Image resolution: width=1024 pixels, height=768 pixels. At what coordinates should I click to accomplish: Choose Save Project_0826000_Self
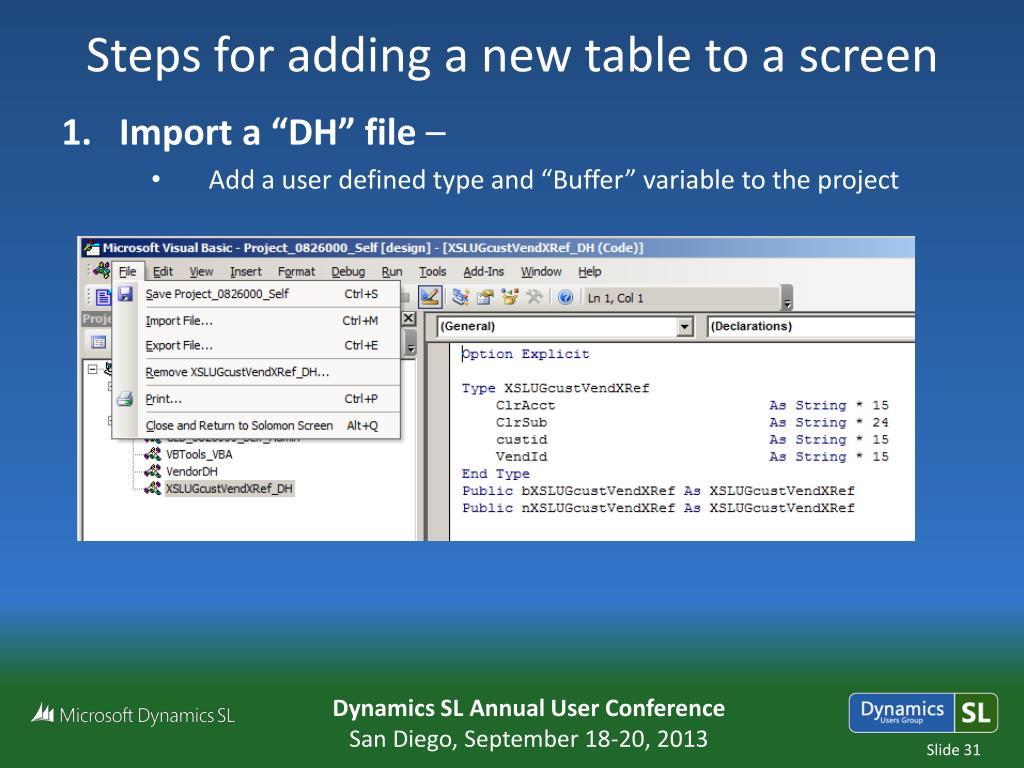coord(256,294)
